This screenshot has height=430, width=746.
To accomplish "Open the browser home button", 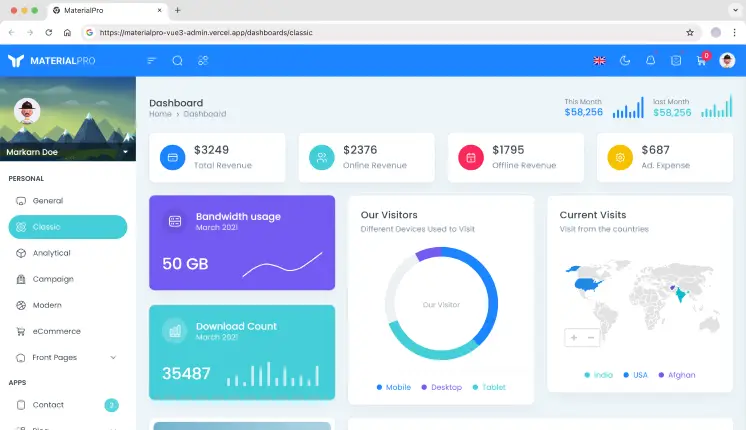I will [x=67, y=32].
